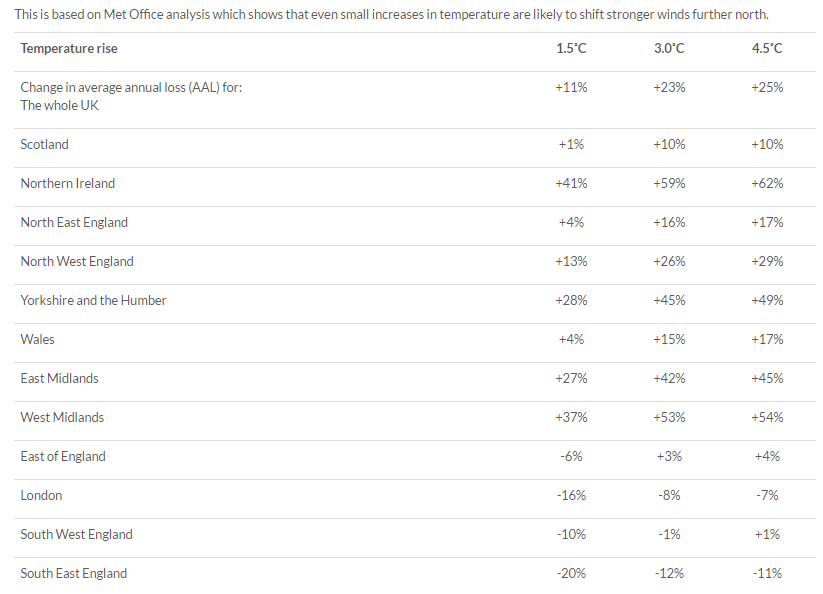Click the +41% value for Northern Ireland
Viewport: 823px width, 594px height.
(x=571, y=183)
